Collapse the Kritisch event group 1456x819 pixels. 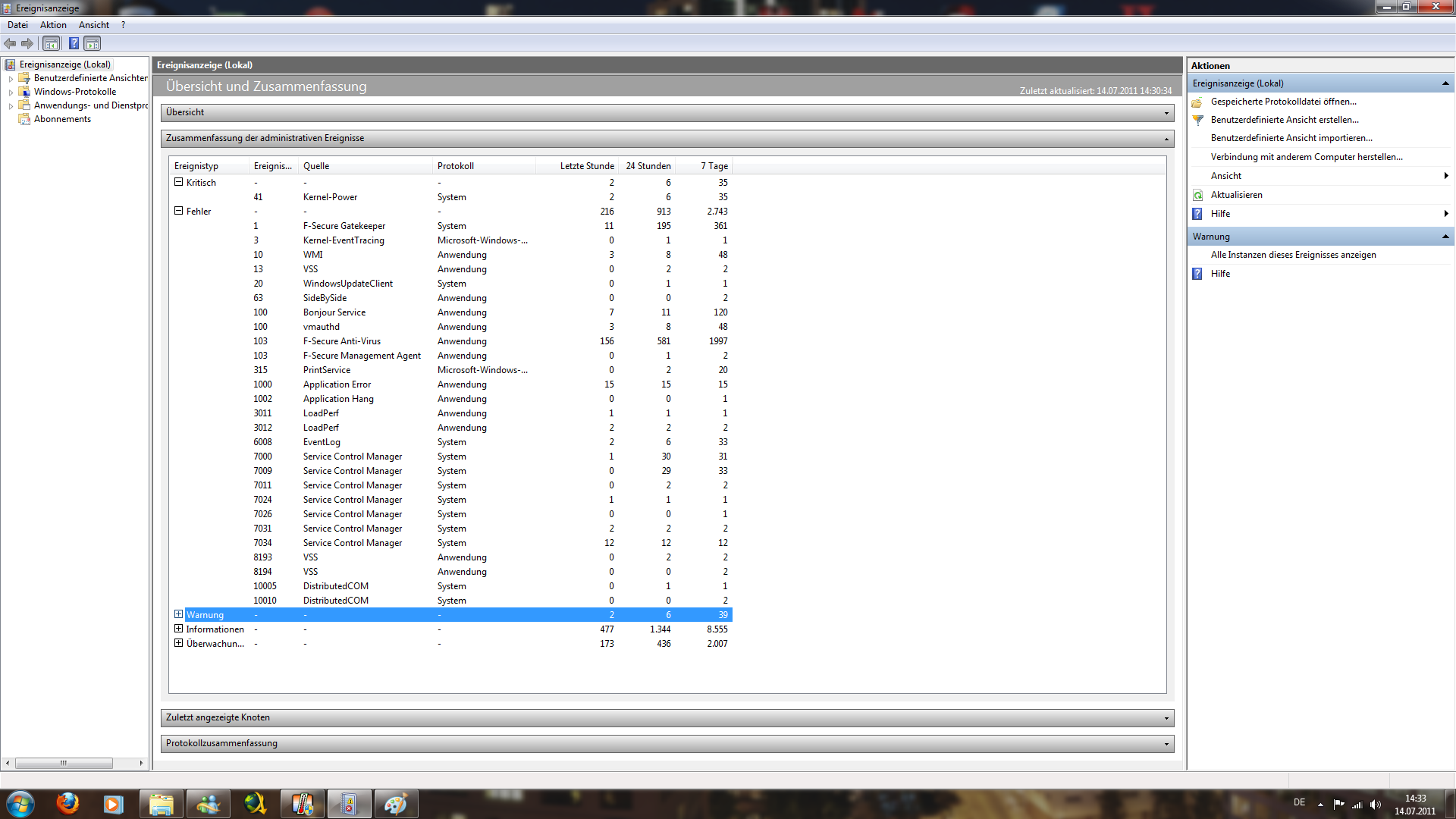(x=179, y=182)
